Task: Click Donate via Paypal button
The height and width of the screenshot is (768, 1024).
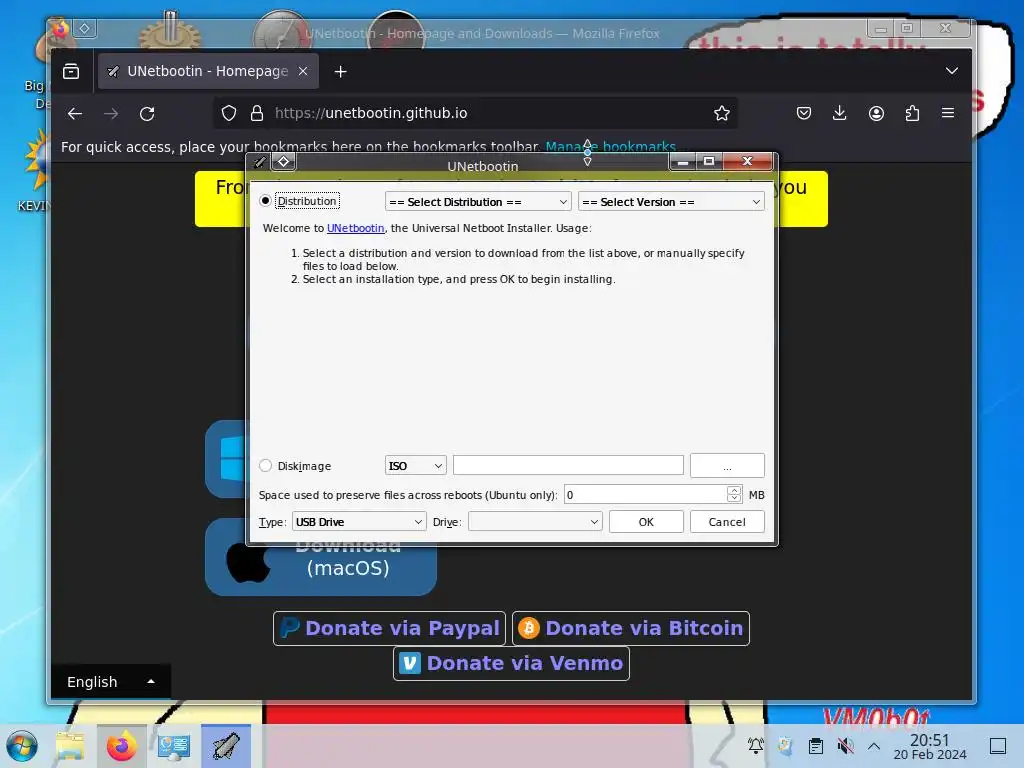Action: click(389, 628)
